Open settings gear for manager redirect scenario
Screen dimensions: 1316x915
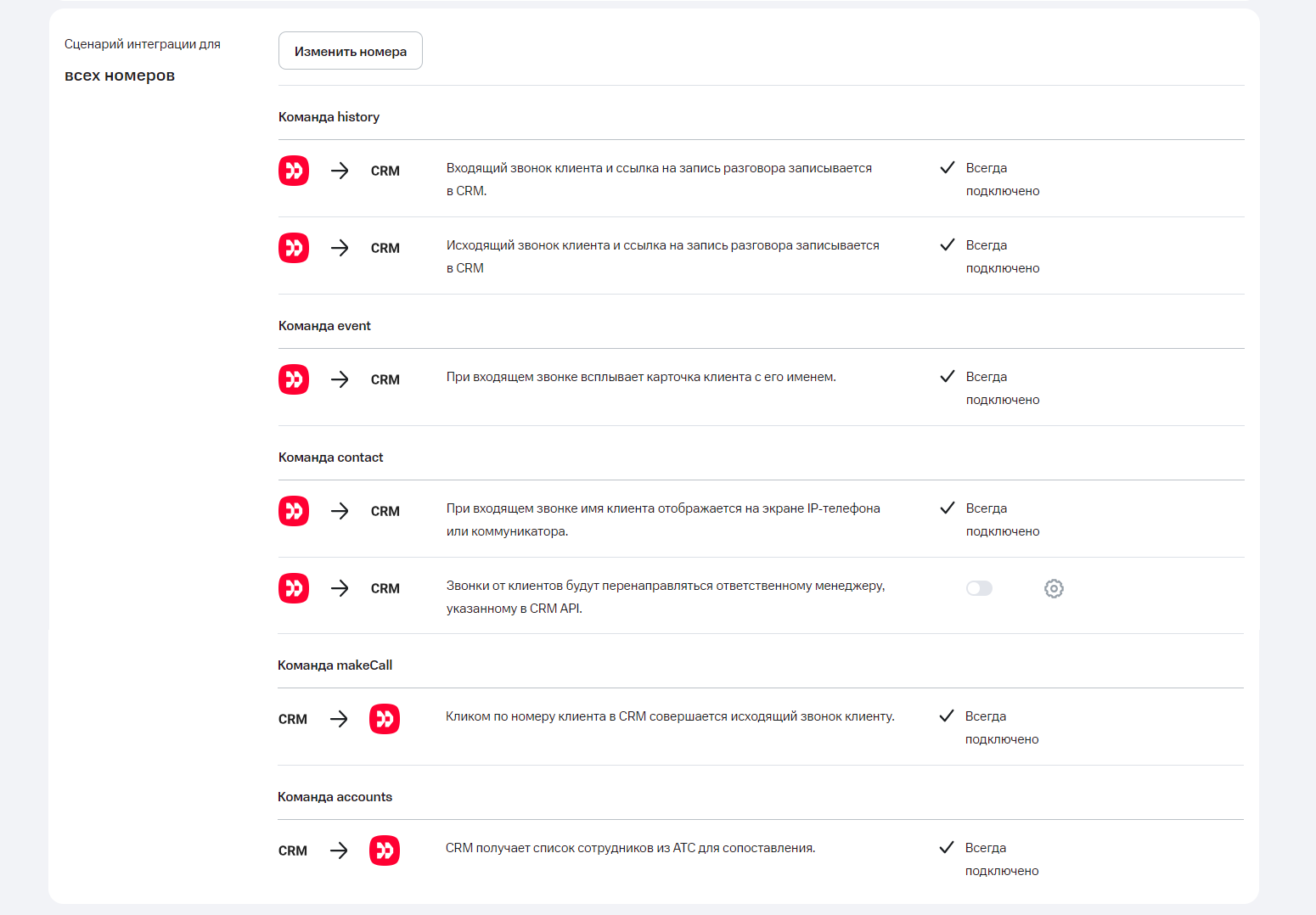tap(1054, 588)
